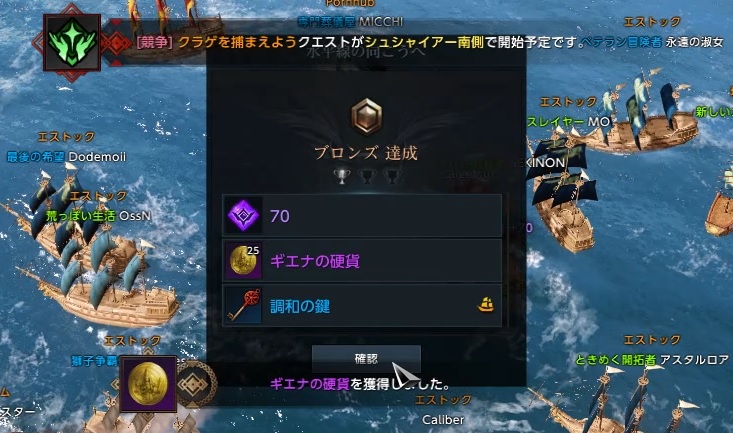Viewport: 733px width, 433px height.
Task: Click the third dimmed trophy icon
Action: 391,176
